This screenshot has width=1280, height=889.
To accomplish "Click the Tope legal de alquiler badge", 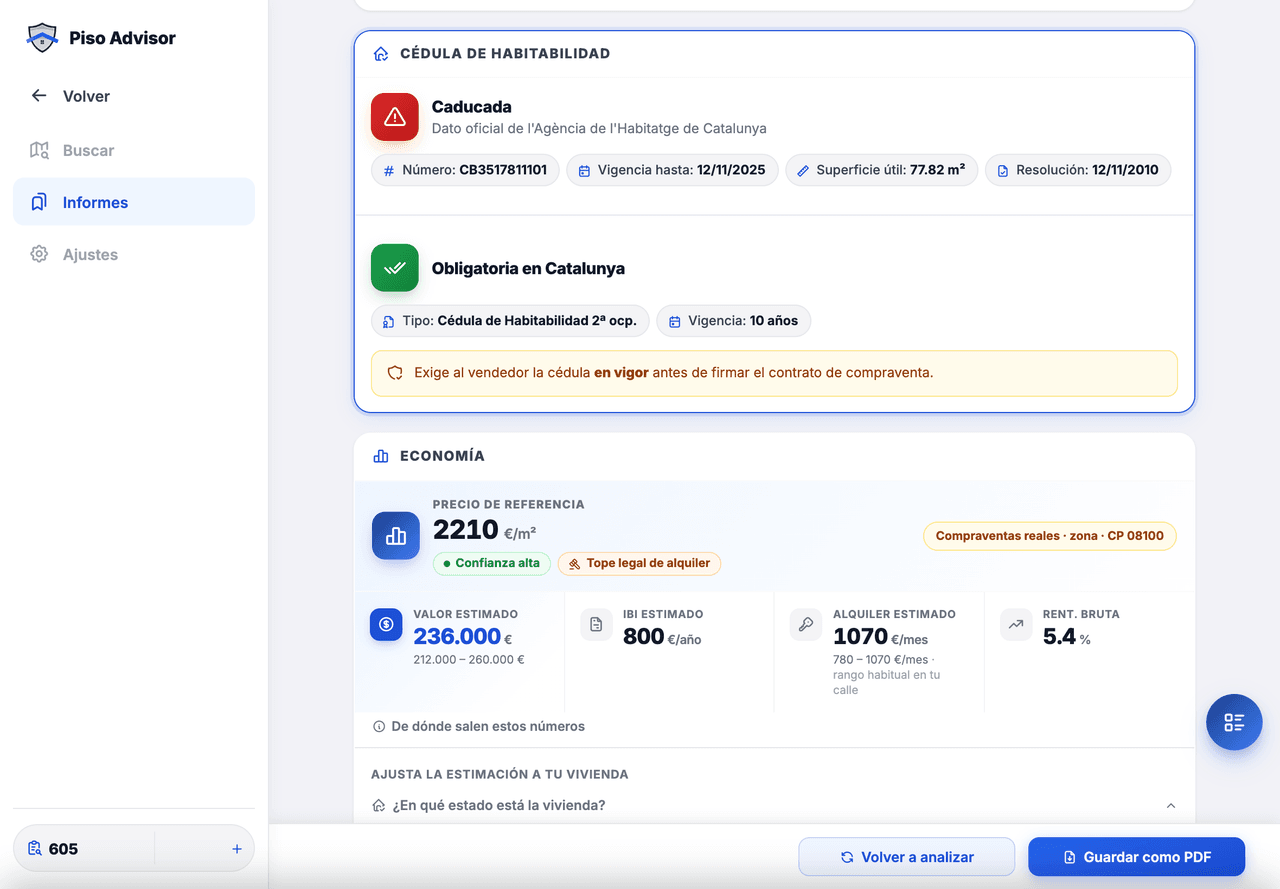I will click(x=639, y=563).
